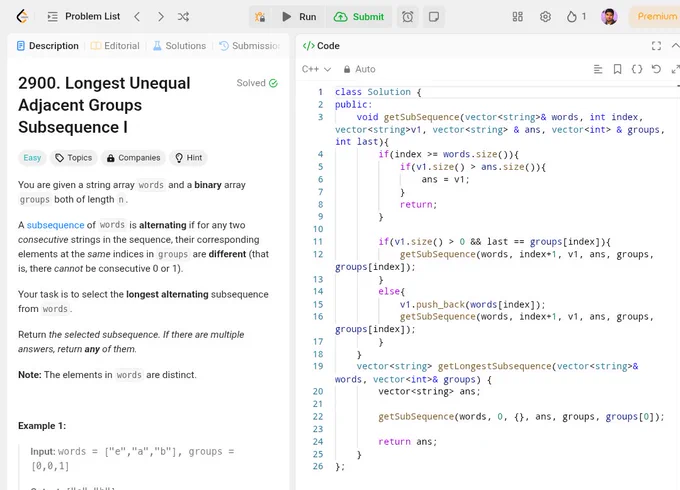Click the return ans; statement
The height and width of the screenshot is (490, 680).
point(408,441)
